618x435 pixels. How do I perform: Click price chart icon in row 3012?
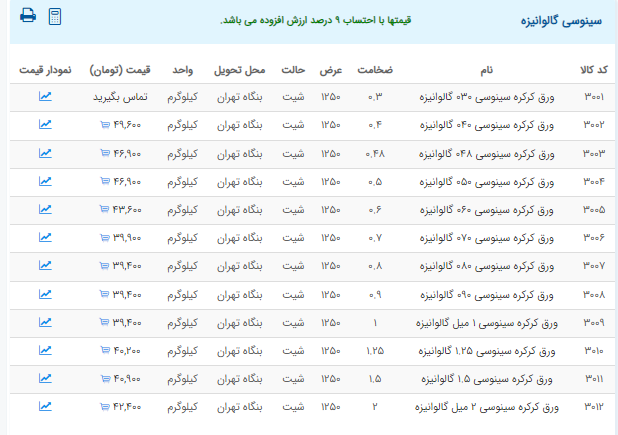pyautogui.click(x=45, y=406)
